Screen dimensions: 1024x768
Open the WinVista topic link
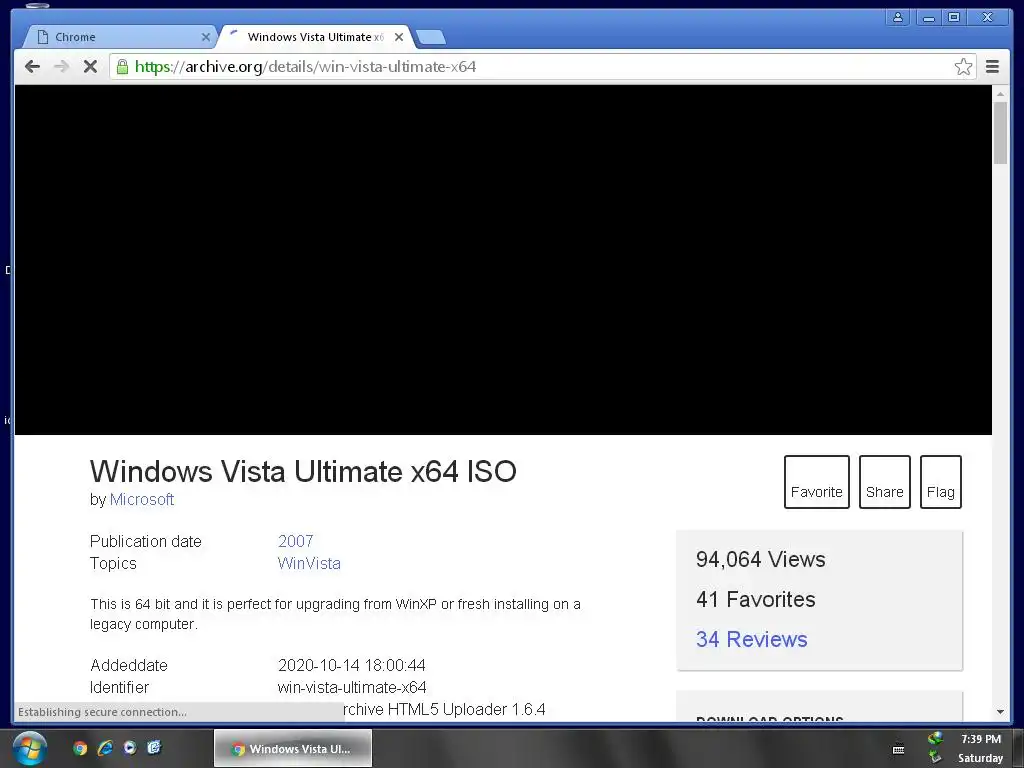(309, 564)
